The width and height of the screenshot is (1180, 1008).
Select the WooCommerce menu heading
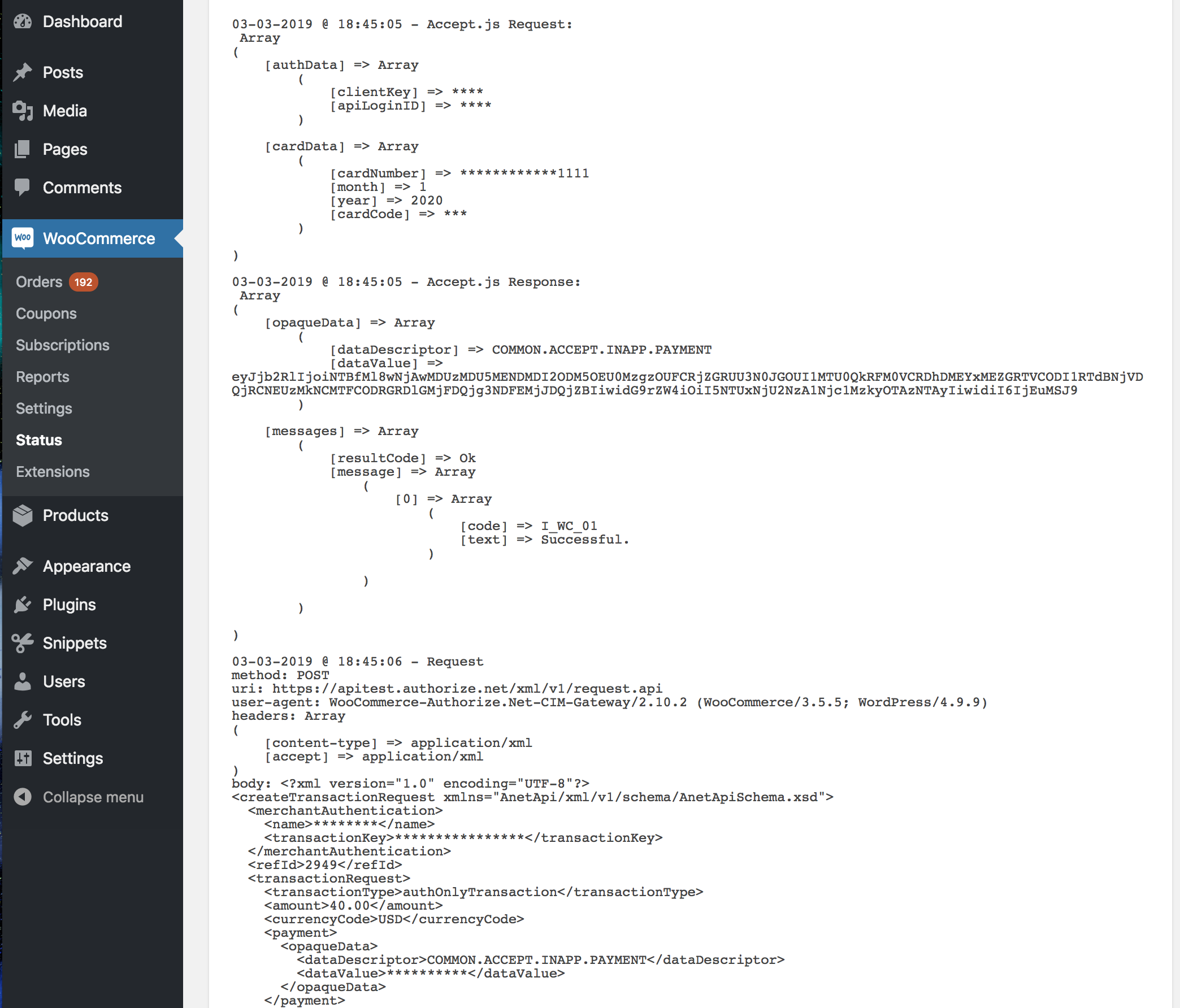(99, 238)
